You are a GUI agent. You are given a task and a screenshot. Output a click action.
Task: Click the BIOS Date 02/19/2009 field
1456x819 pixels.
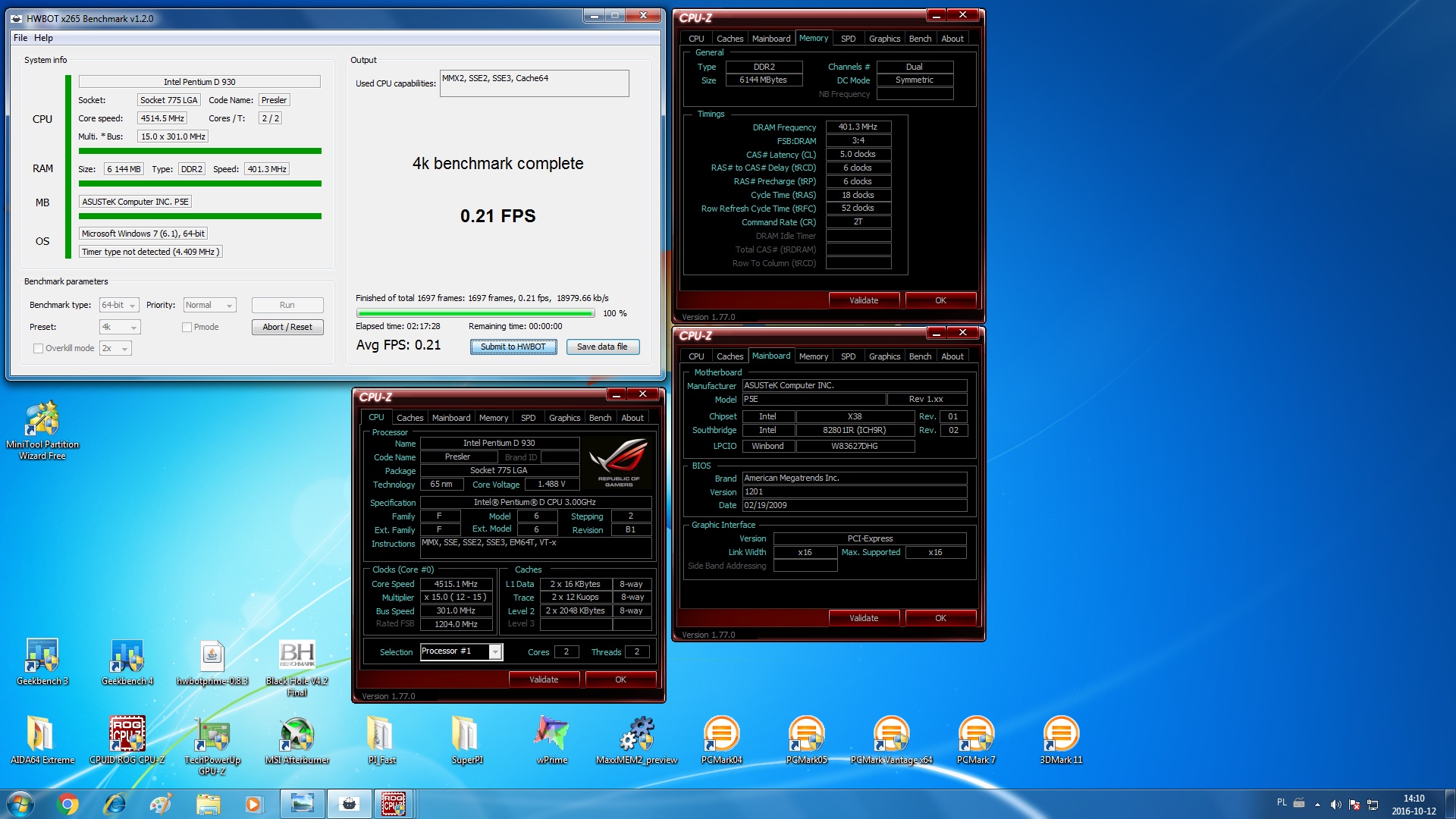[855, 505]
